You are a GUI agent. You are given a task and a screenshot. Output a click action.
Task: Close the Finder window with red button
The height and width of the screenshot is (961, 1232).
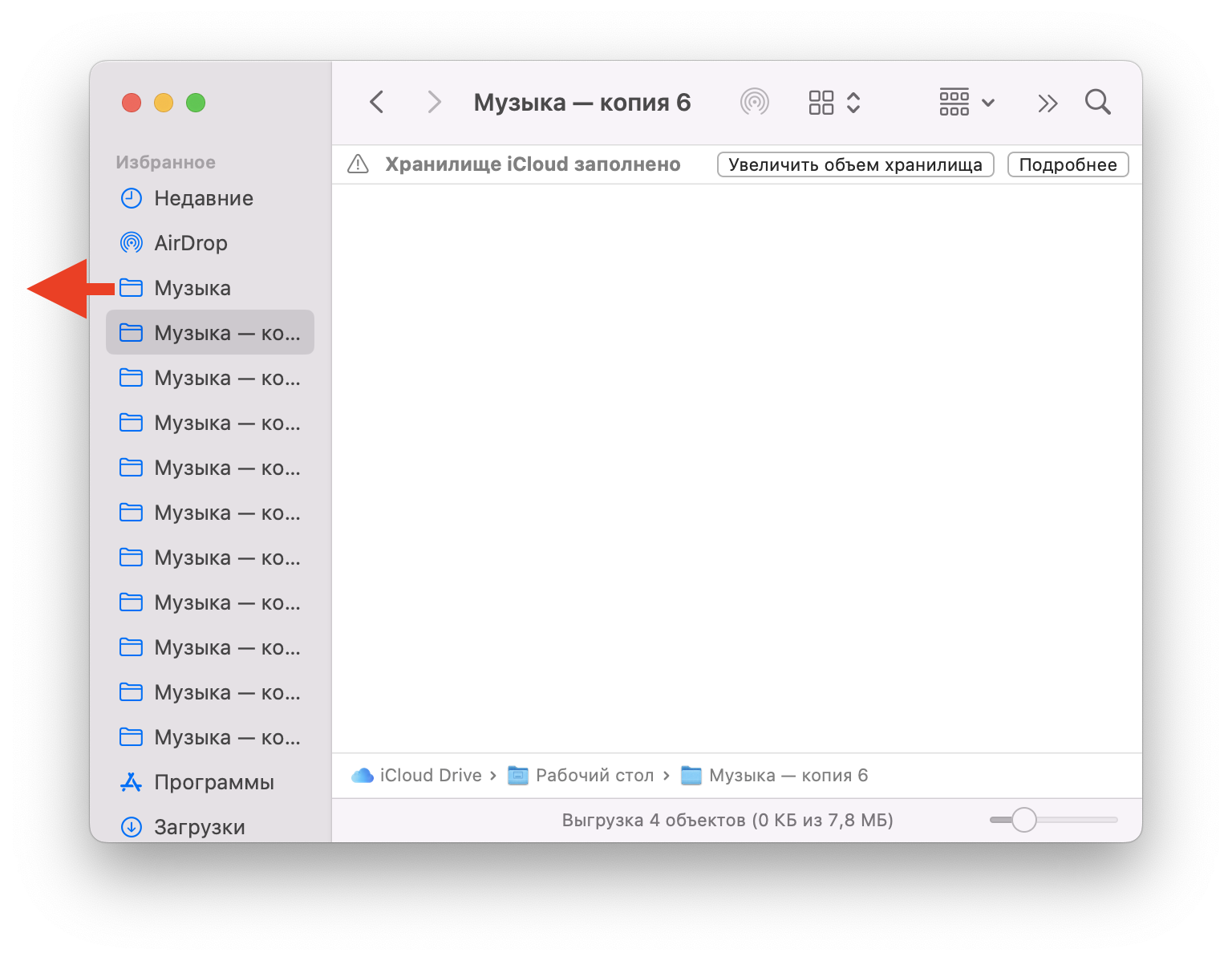[x=132, y=103]
